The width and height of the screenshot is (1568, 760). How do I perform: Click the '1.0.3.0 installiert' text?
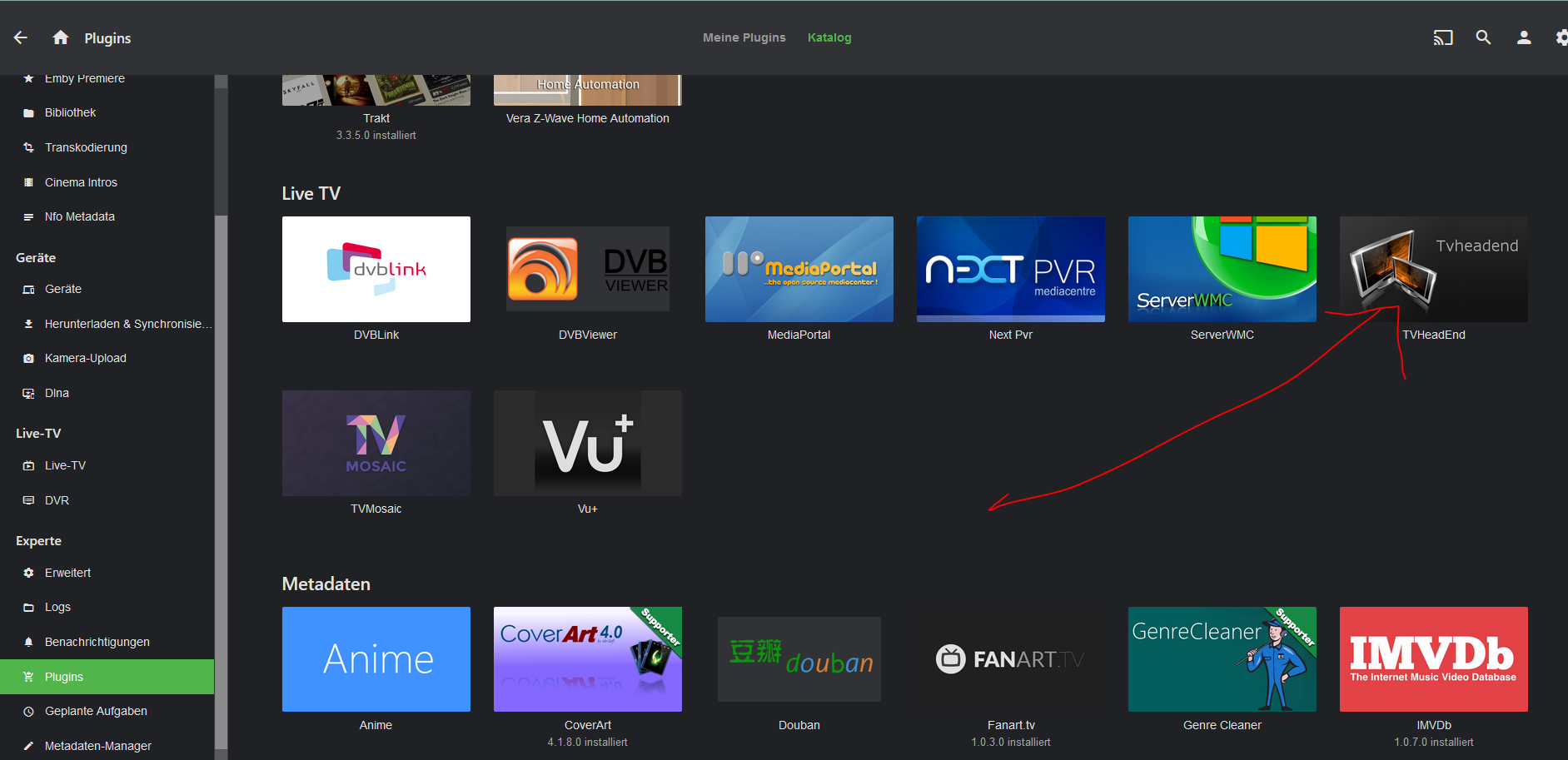point(1011,742)
